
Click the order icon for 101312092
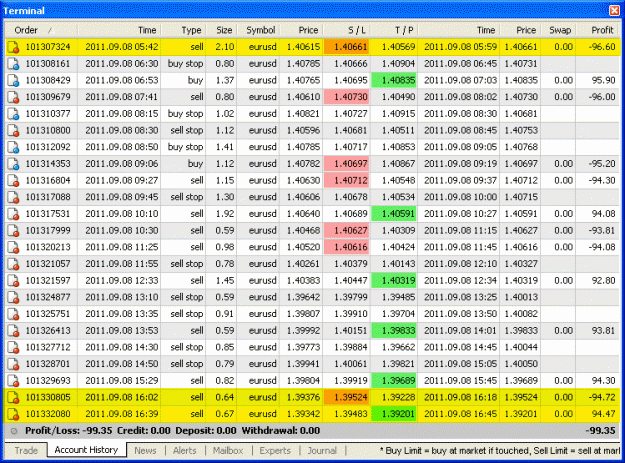(13, 147)
